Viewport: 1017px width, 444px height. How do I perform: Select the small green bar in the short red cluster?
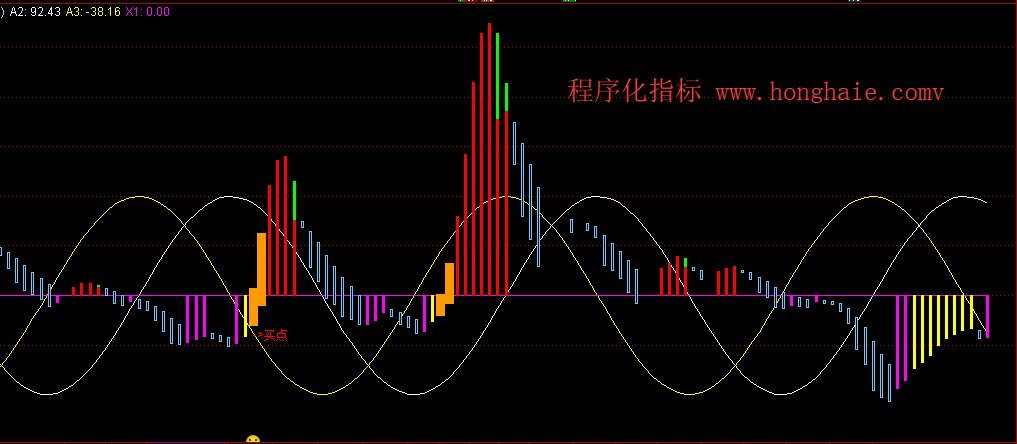(x=685, y=264)
